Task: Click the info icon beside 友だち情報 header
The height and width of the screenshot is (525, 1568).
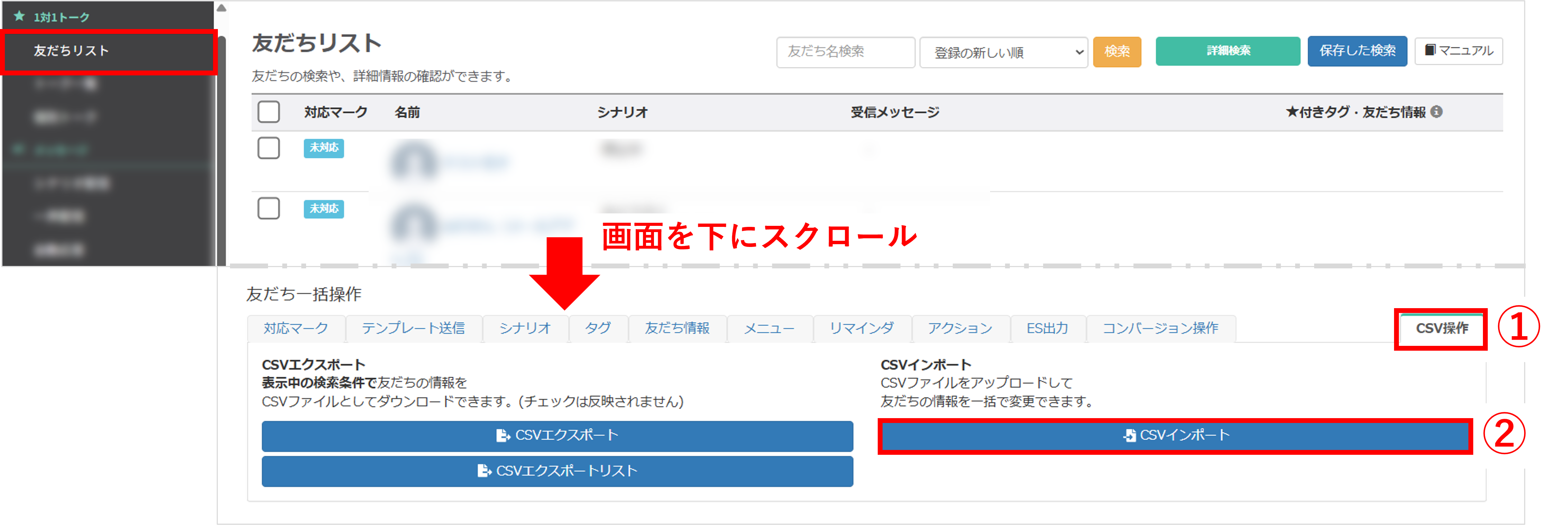Action: (x=1437, y=112)
